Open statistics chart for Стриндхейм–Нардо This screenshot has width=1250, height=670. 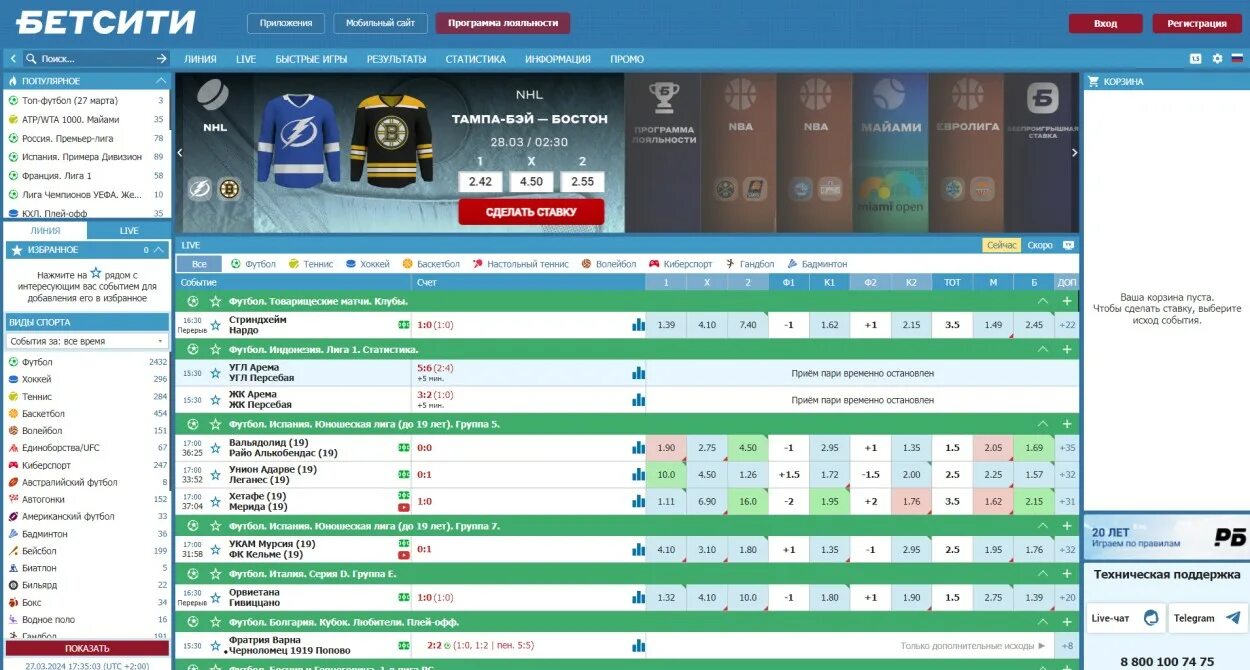point(638,325)
